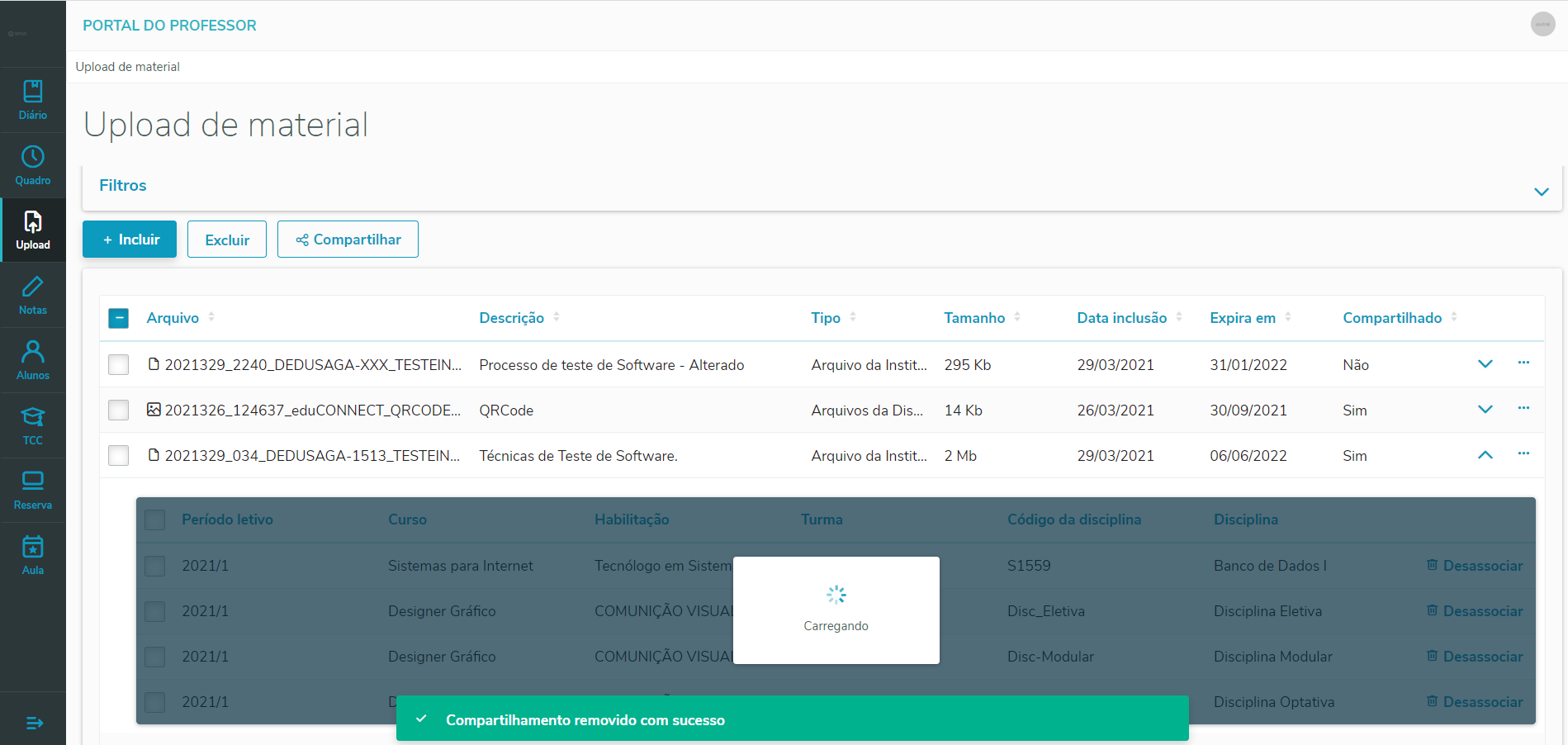Click file name 2021326_124637_eduCONNECT_QRCODE...
The image size is (1568, 745).
point(313,410)
